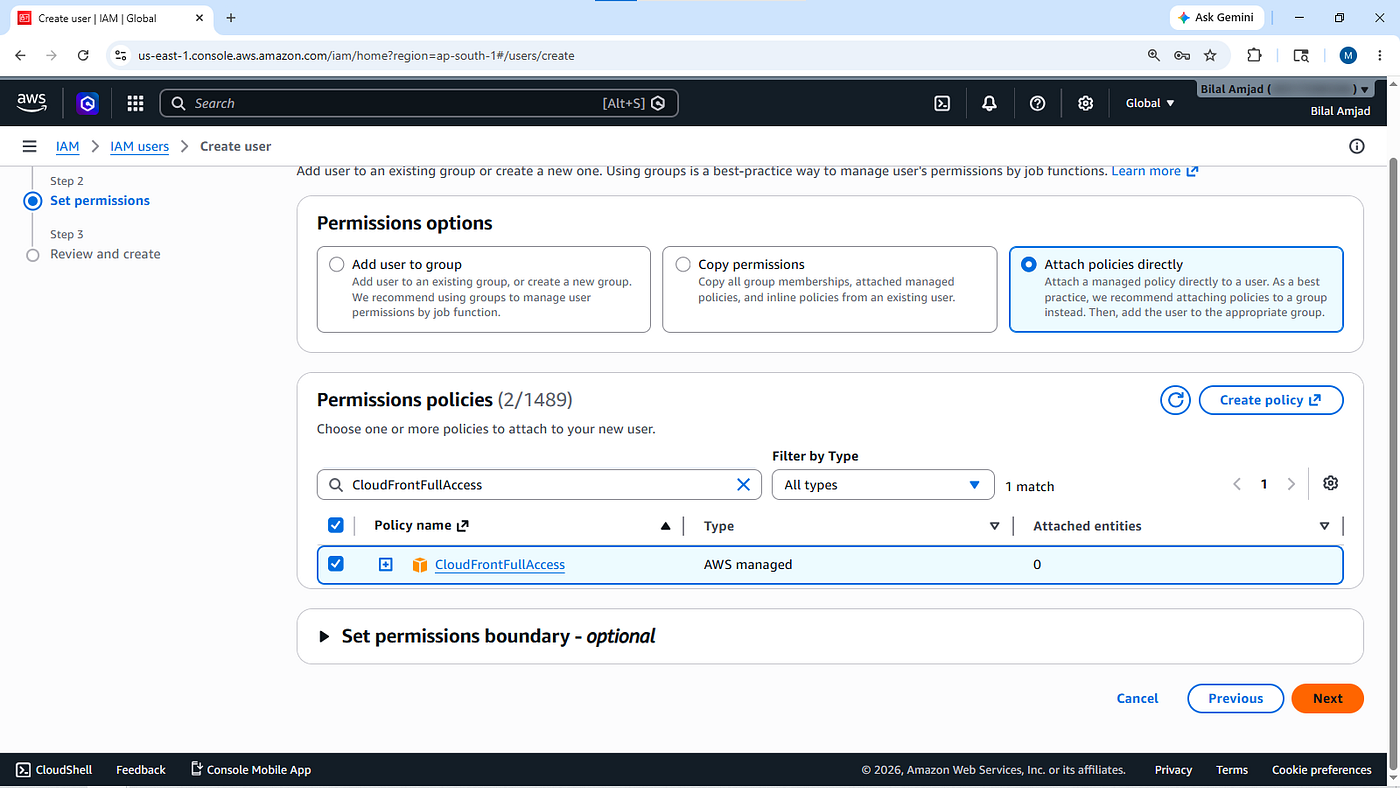
Task: Focus the AWS Search field
Action: pyautogui.click(x=419, y=103)
